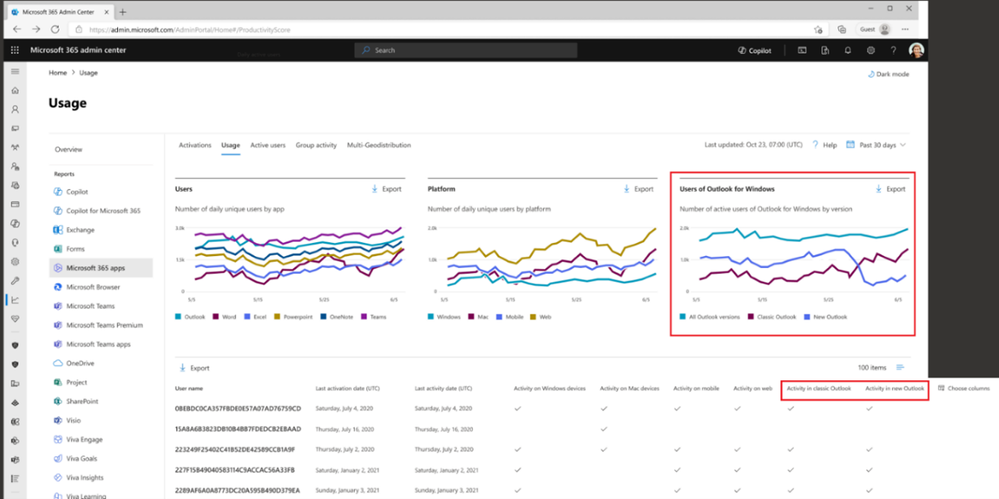Open settings gear in top bar
999x499 pixels.
870,50
